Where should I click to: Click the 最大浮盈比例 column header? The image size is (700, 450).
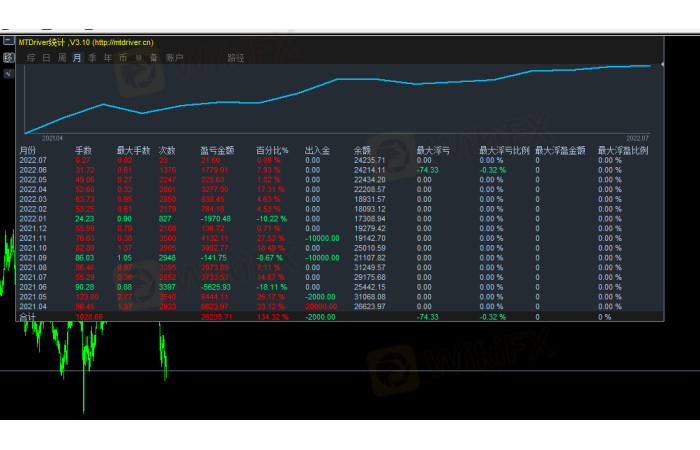click(623, 150)
